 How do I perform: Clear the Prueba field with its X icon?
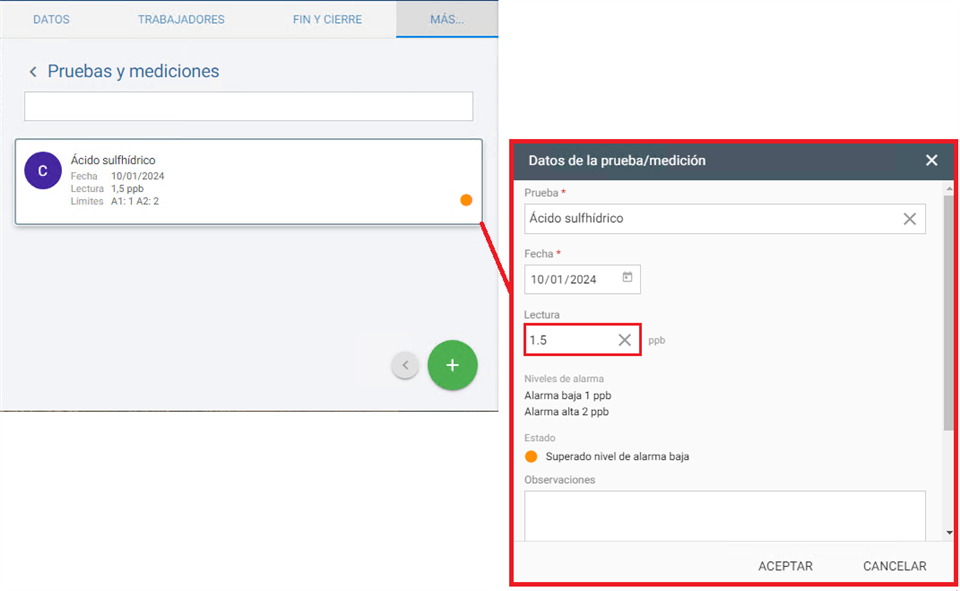[x=909, y=219]
